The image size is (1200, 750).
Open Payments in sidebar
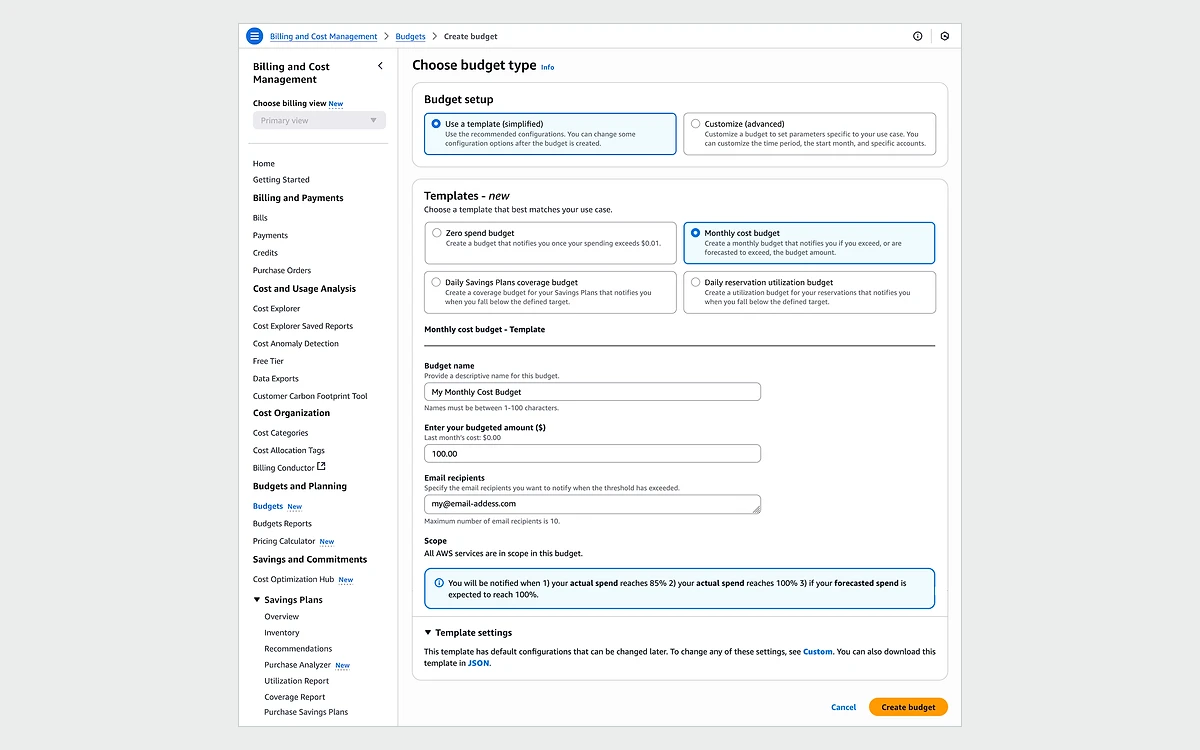pyautogui.click(x=270, y=235)
